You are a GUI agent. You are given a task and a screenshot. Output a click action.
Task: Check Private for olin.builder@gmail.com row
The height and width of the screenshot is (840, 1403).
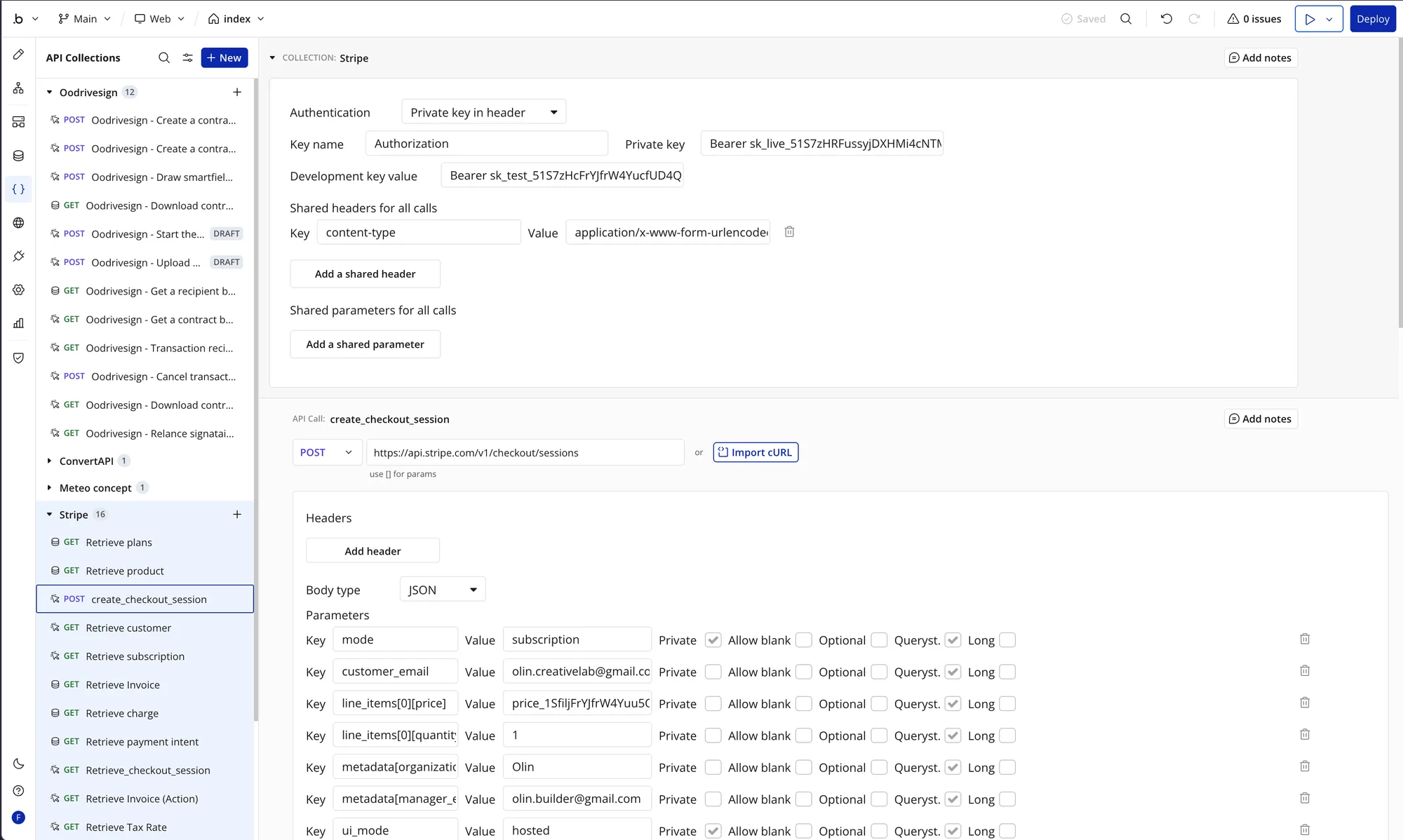click(713, 799)
